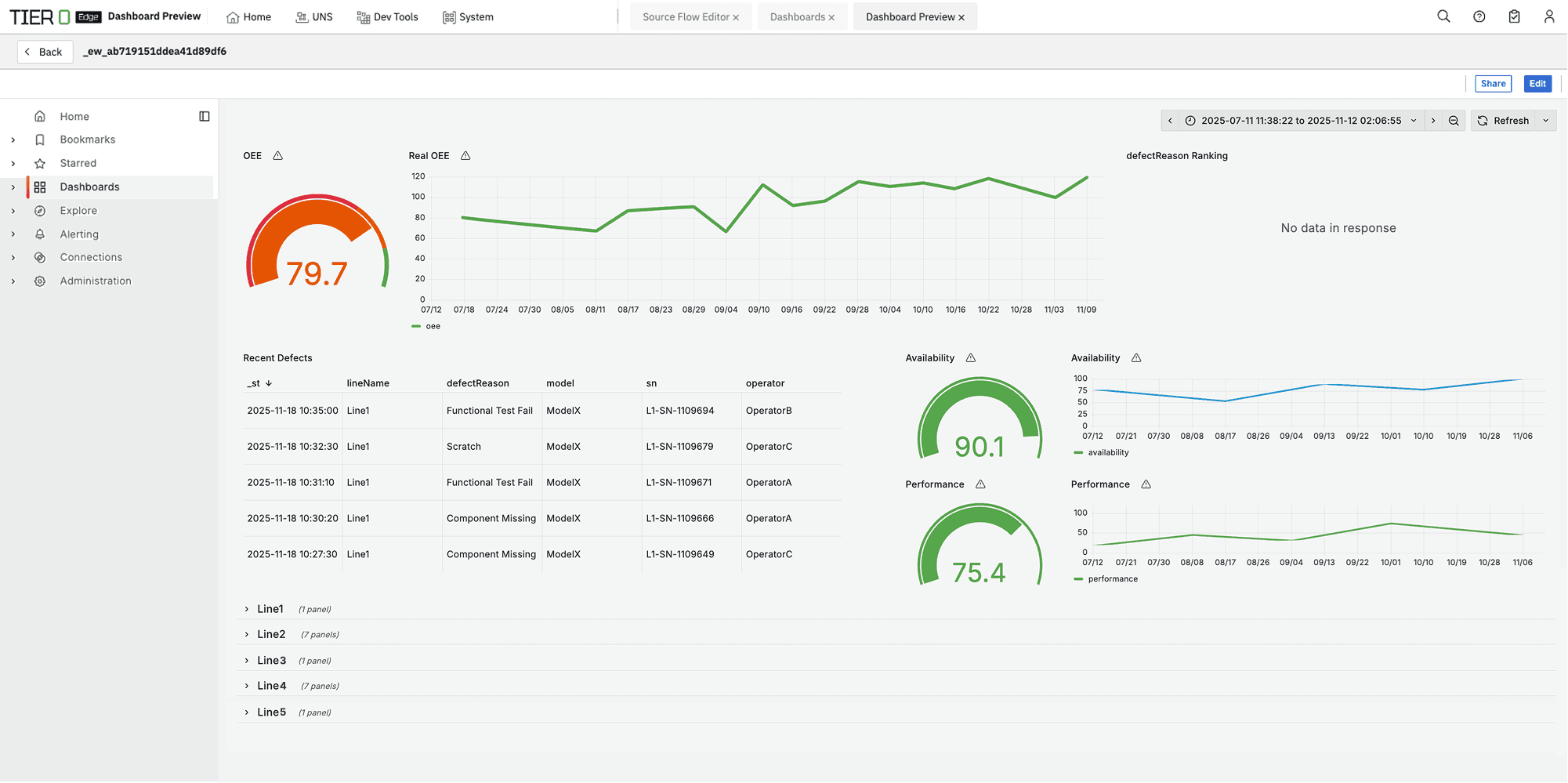Screen dimensions: 1568x783
Task: Click the Refresh button
Action: point(1504,121)
